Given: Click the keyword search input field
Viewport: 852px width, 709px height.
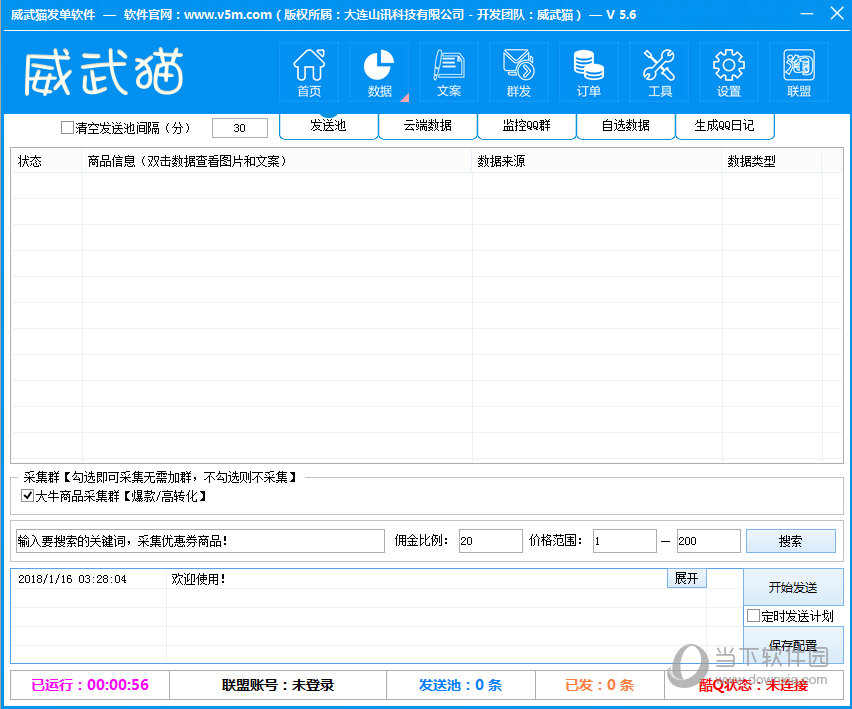Looking at the screenshot, I should [x=200, y=541].
